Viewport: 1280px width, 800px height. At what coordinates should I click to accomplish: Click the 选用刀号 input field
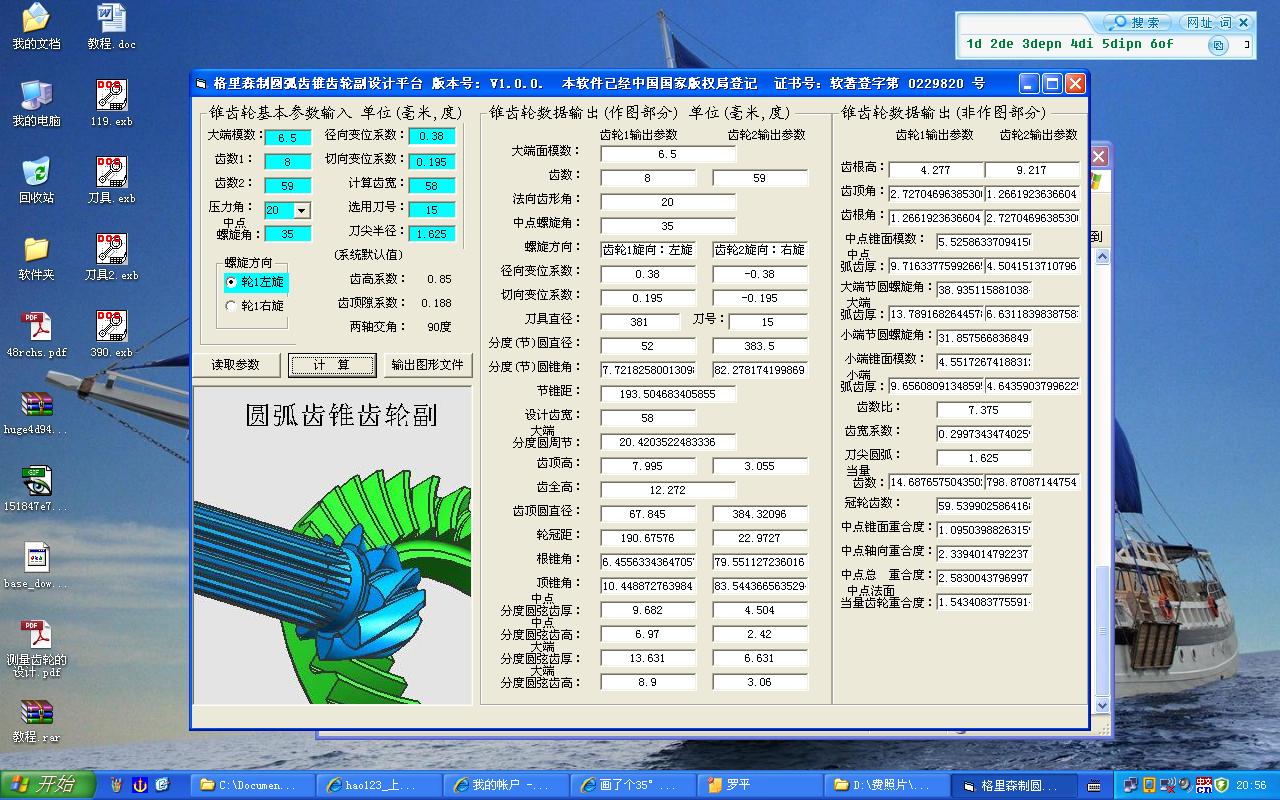pyautogui.click(x=432, y=209)
